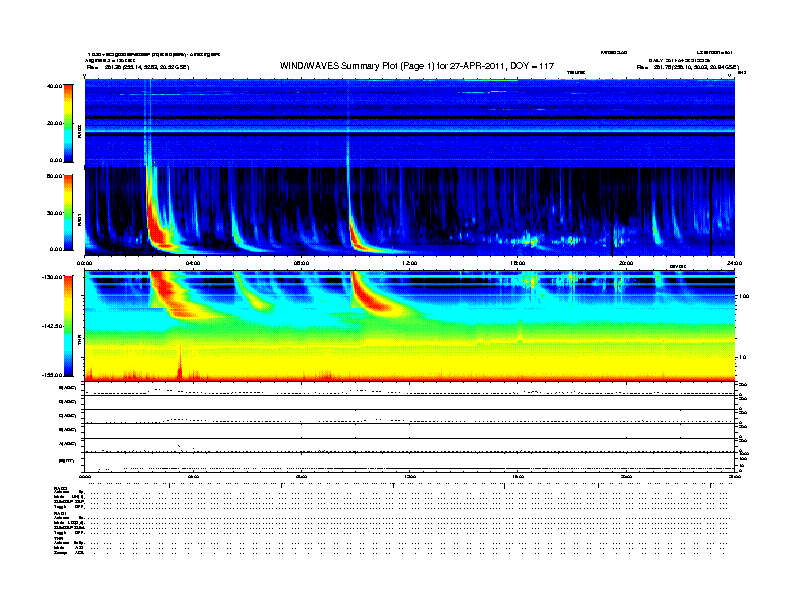Click the -155.00 label on TNR color scale

tap(53, 375)
